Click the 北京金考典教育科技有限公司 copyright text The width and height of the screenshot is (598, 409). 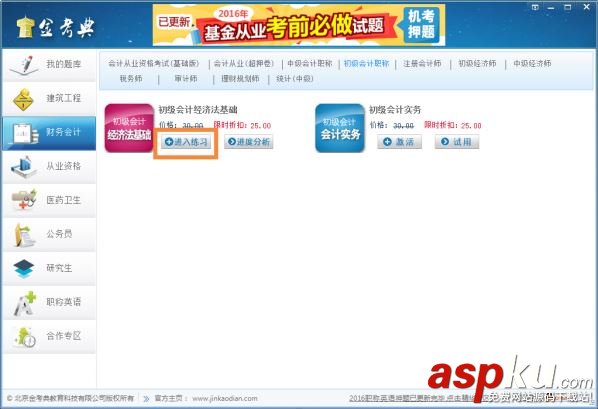pyautogui.click(x=71, y=399)
